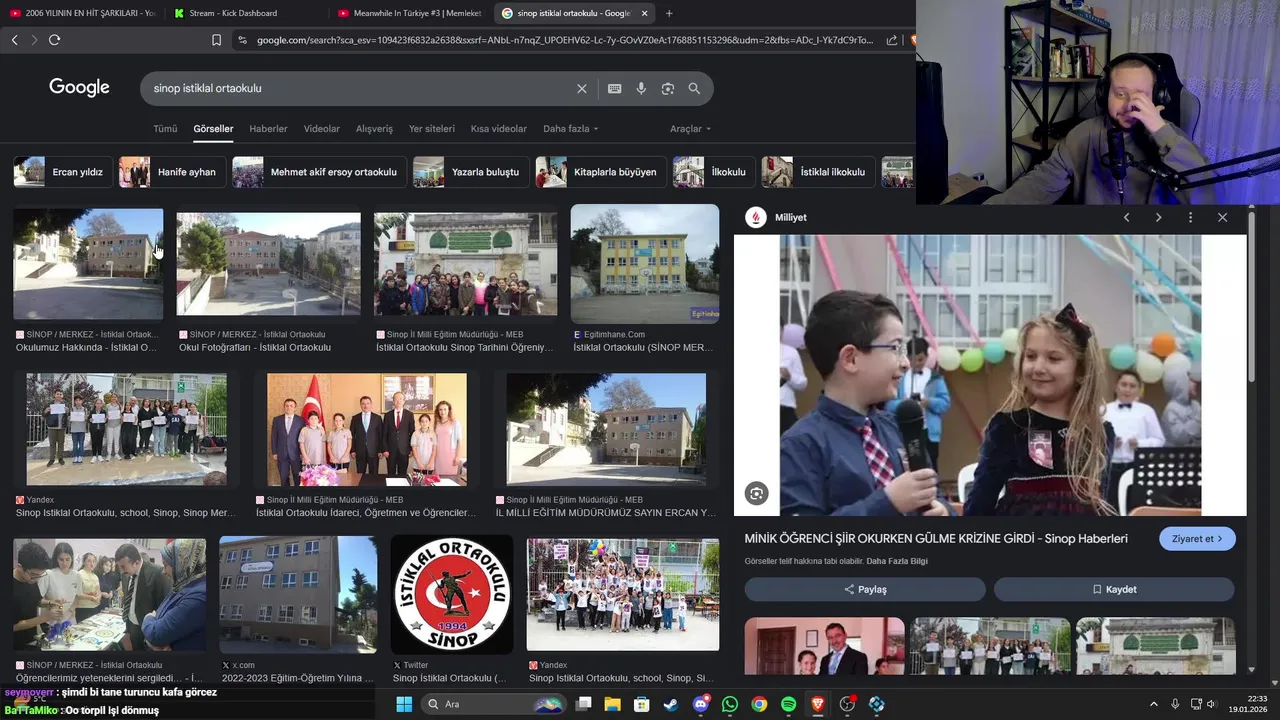1280x720 pixels.
Task: Open WhatsApp from the taskbar
Action: [730, 704]
